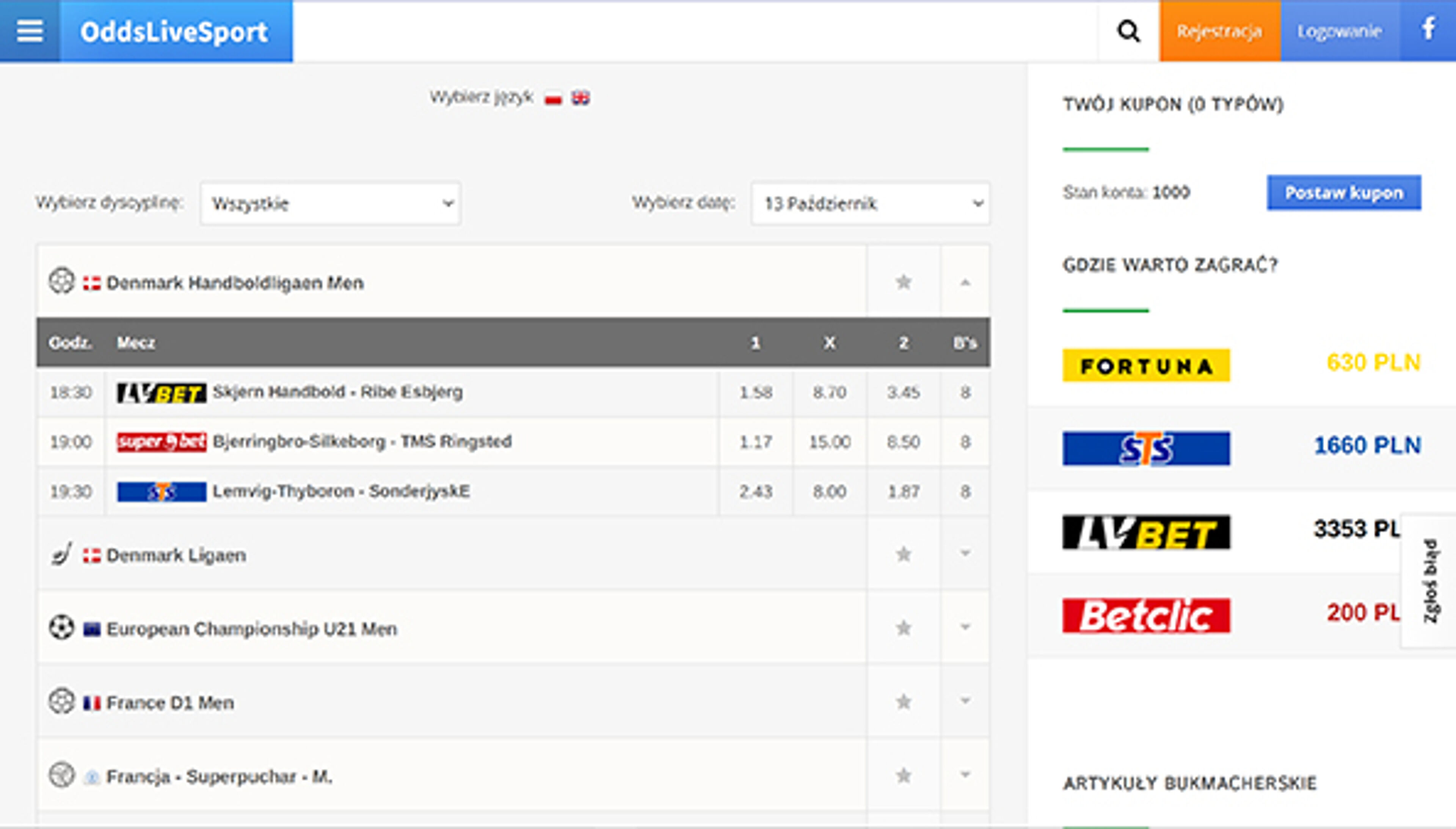Open the Wybierz dyscyplinę dropdown

[329, 203]
